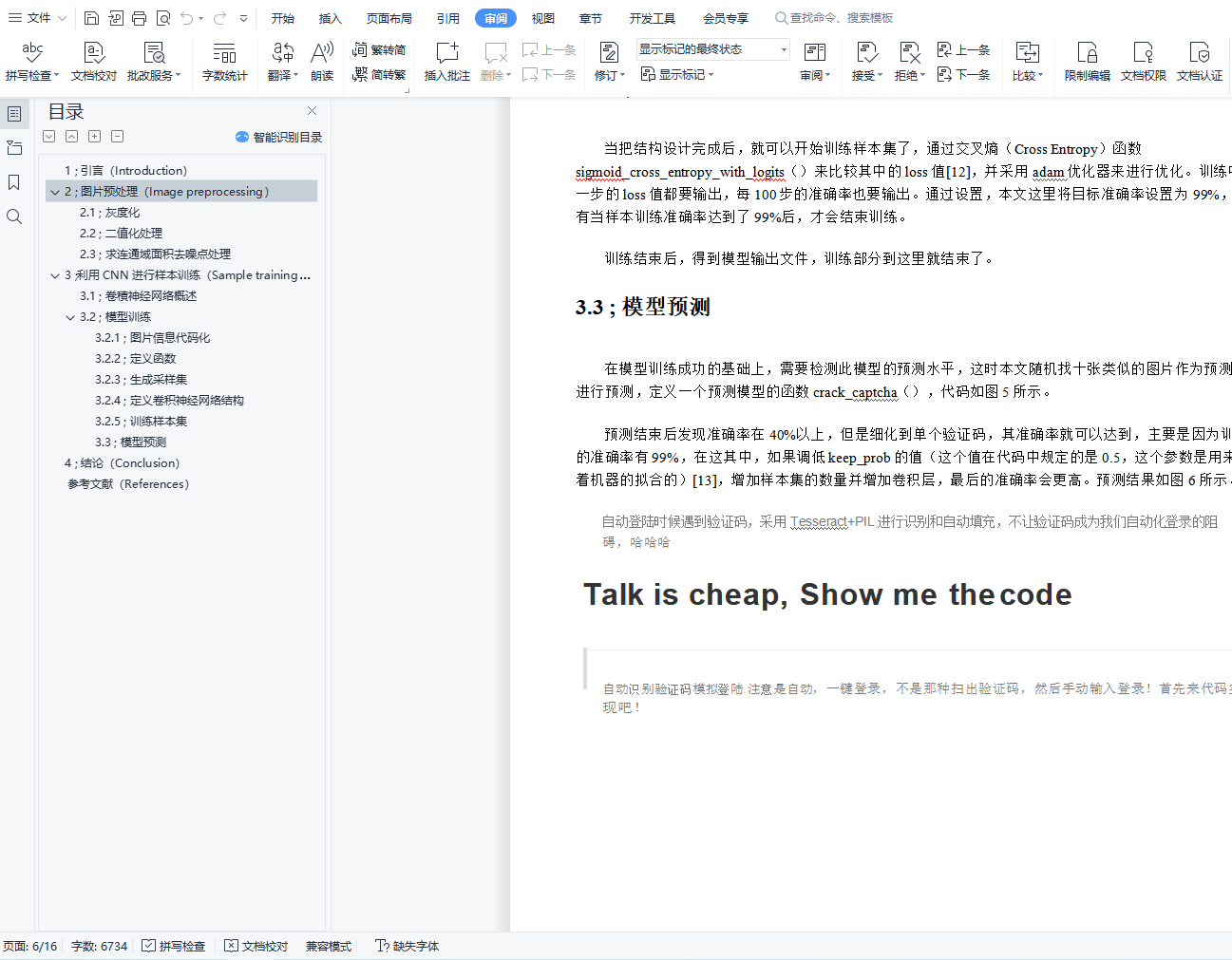Click the 字数统计 word count tool
This screenshot has width=1232, height=960.
click(224, 61)
